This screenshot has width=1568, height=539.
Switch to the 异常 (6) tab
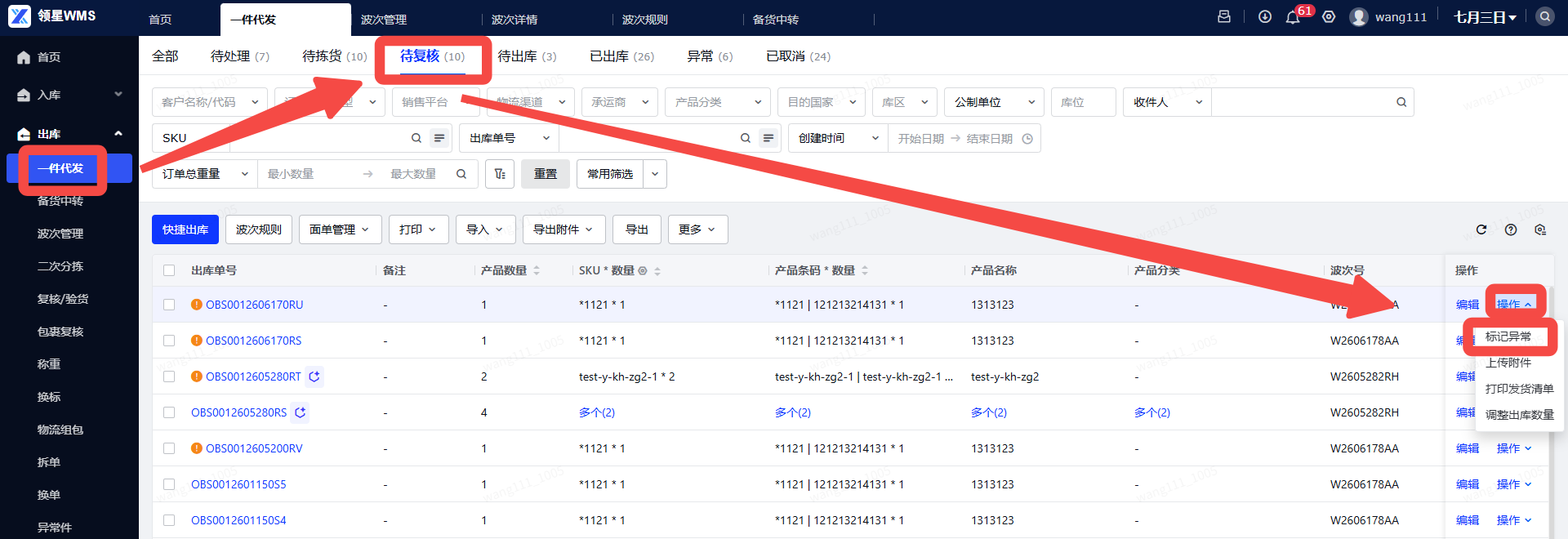(710, 56)
